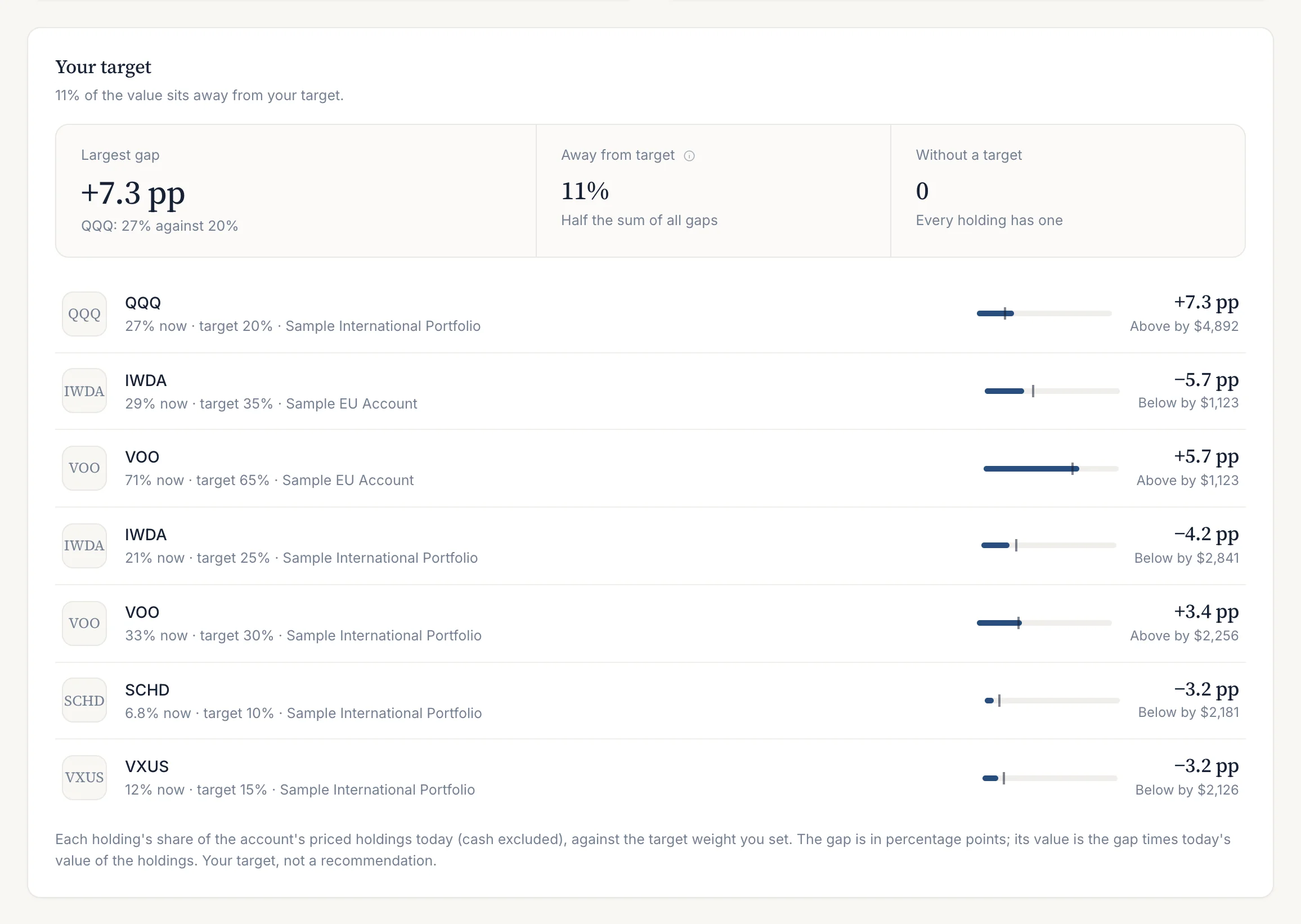Open the QQQ holding name

(143, 303)
